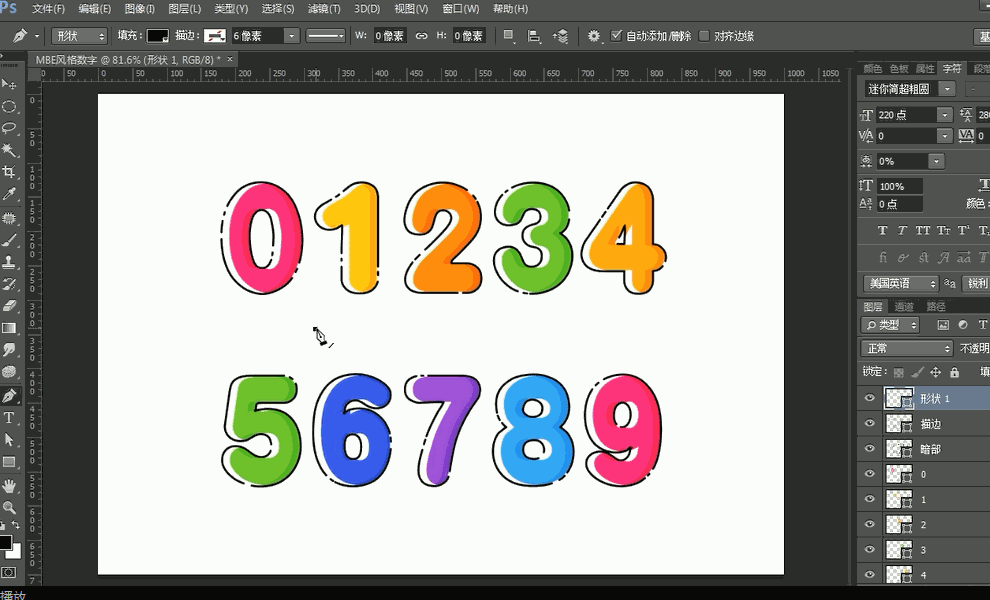Image resolution: width=990 pixels, height=600 pixels.
Task: Open the 滤镜(T) menu
Action: point(324,9)
